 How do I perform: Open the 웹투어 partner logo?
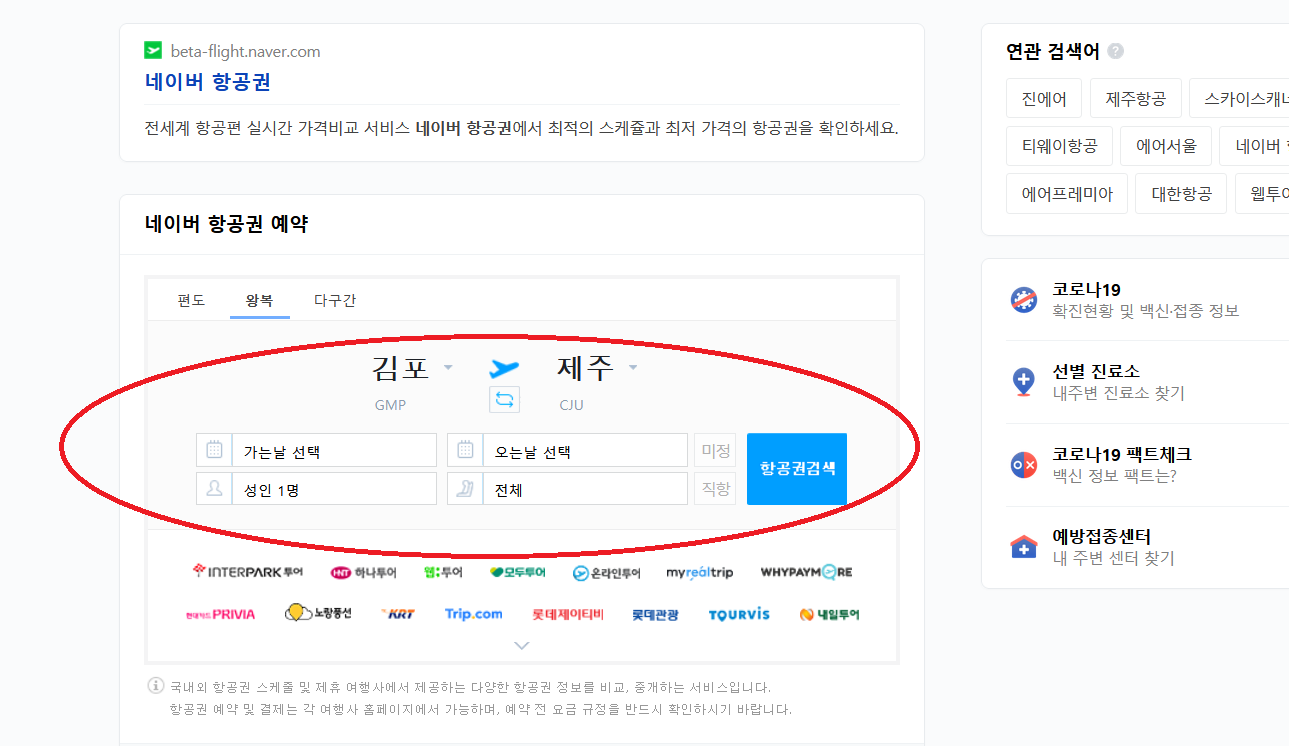[x=443, y=572]
